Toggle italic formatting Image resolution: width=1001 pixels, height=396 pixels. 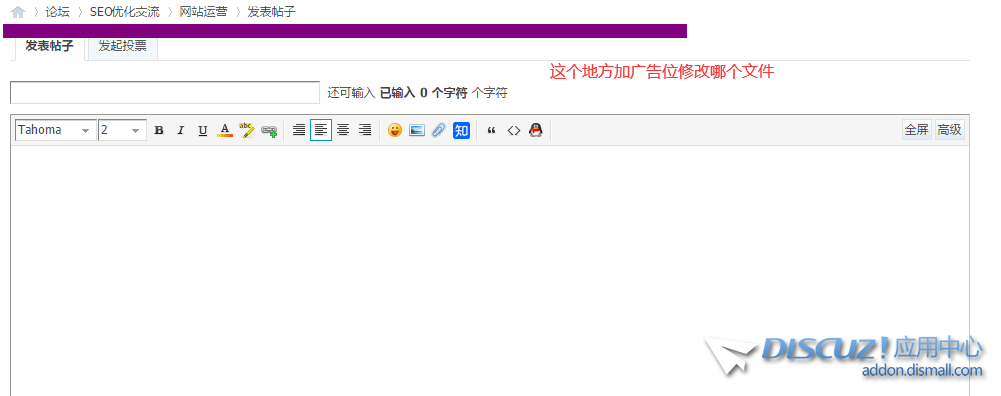[x=181, y=130]
